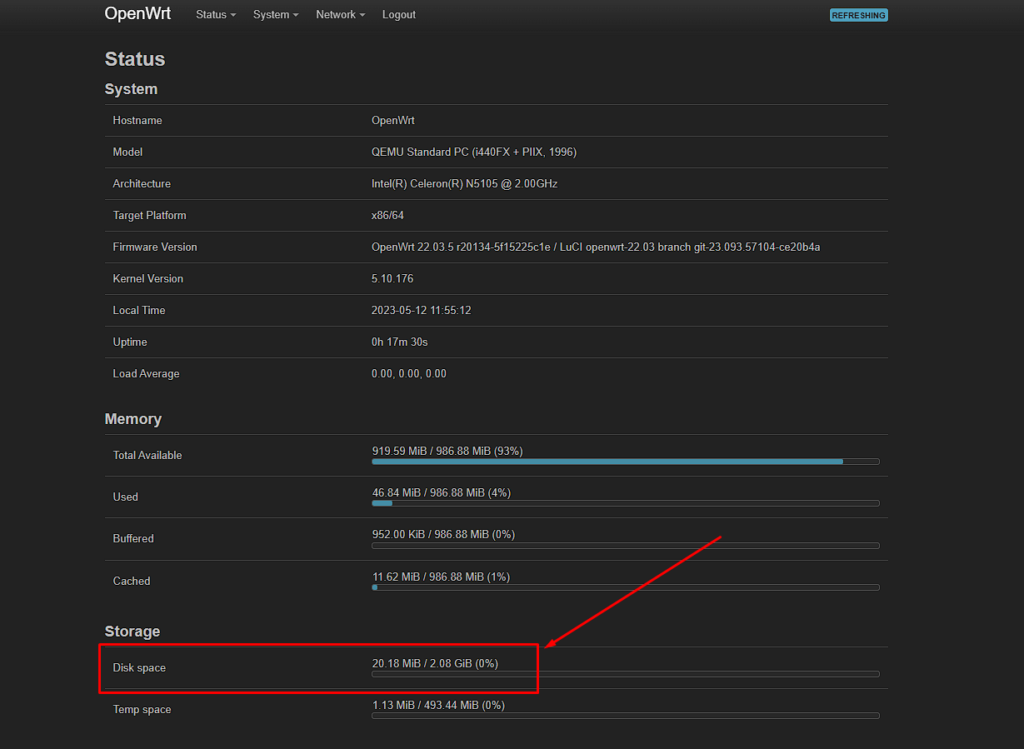Click the Architecture row label
The height and width of the screenshot is (749, 1024).
pos(142,183)
